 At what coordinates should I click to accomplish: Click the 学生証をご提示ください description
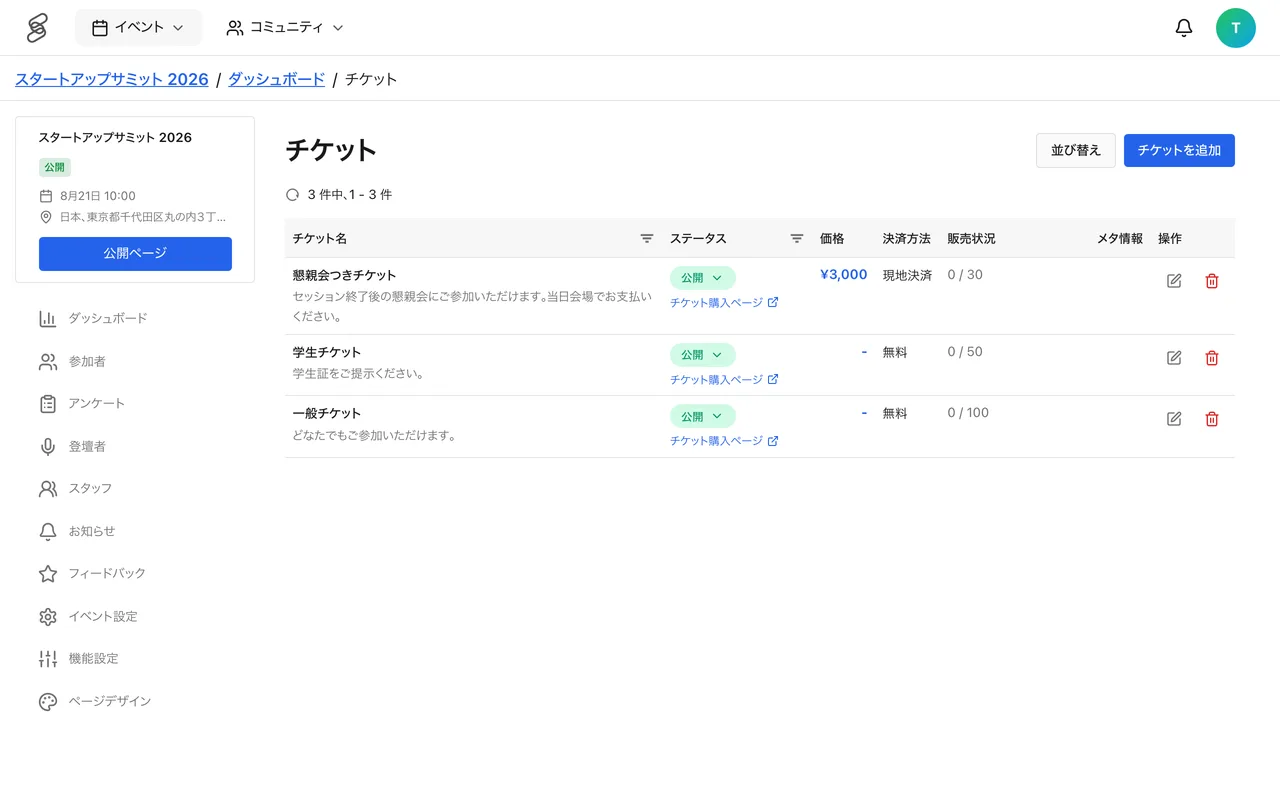click(x=358, y=374)
